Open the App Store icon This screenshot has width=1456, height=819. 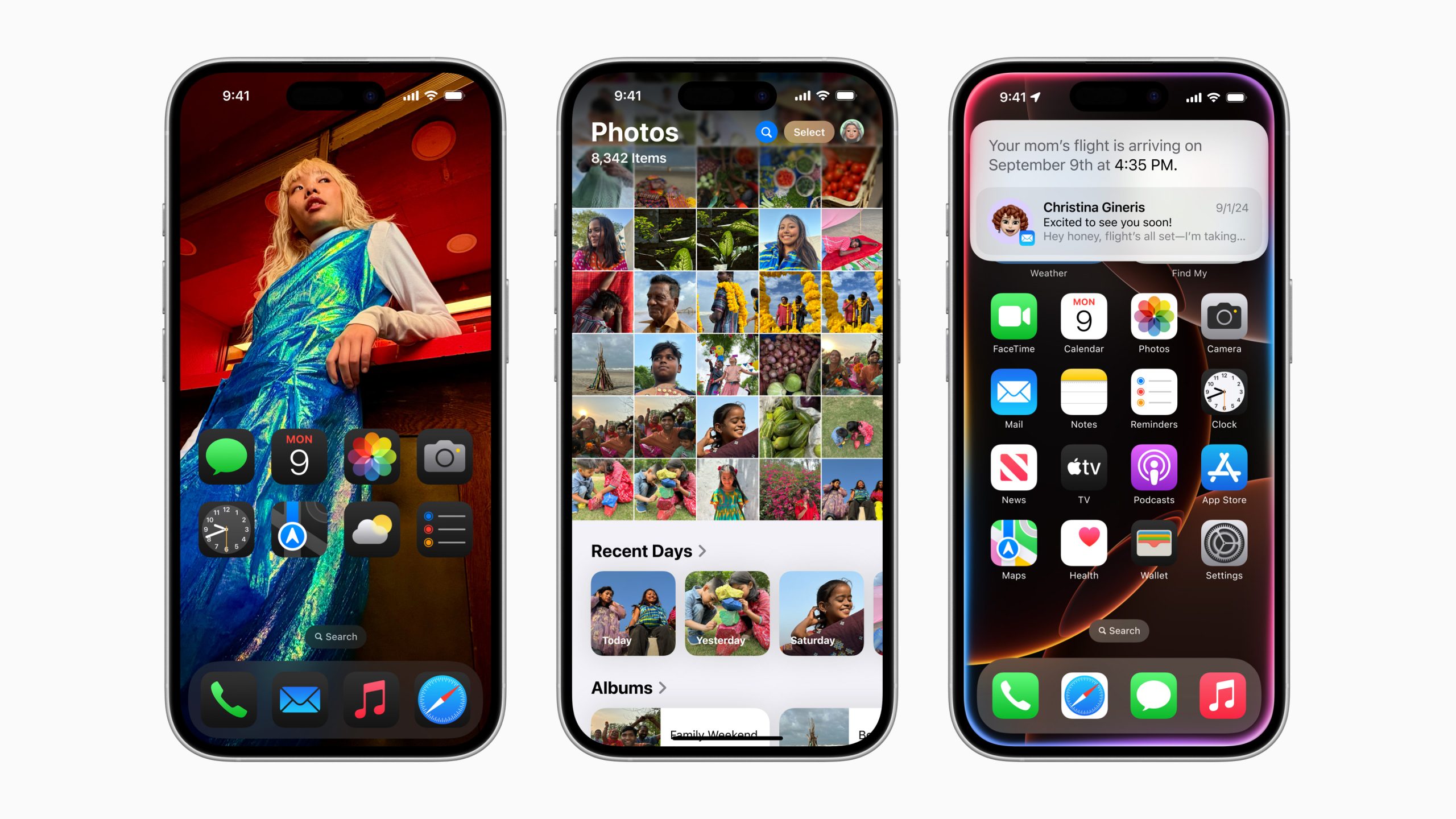pos(1224,470)
